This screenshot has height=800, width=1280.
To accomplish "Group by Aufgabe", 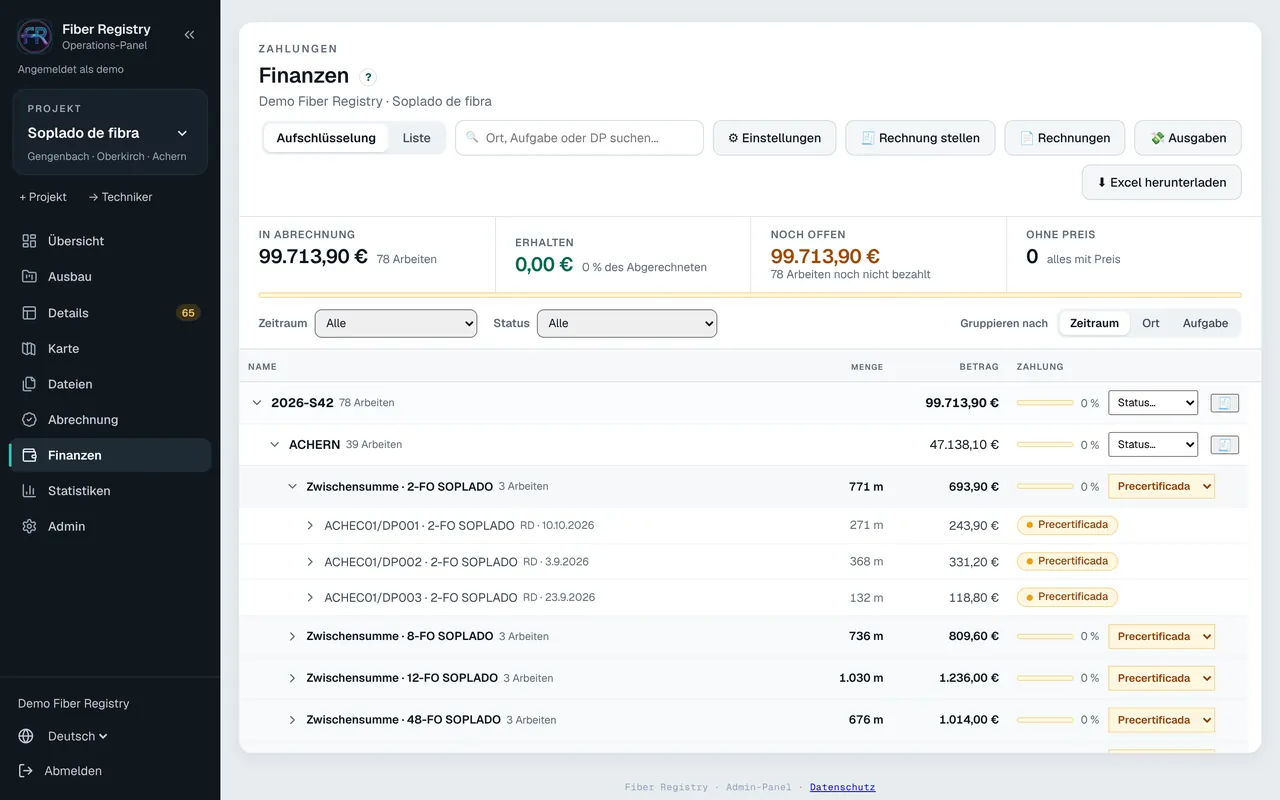I will point(1205,323).
